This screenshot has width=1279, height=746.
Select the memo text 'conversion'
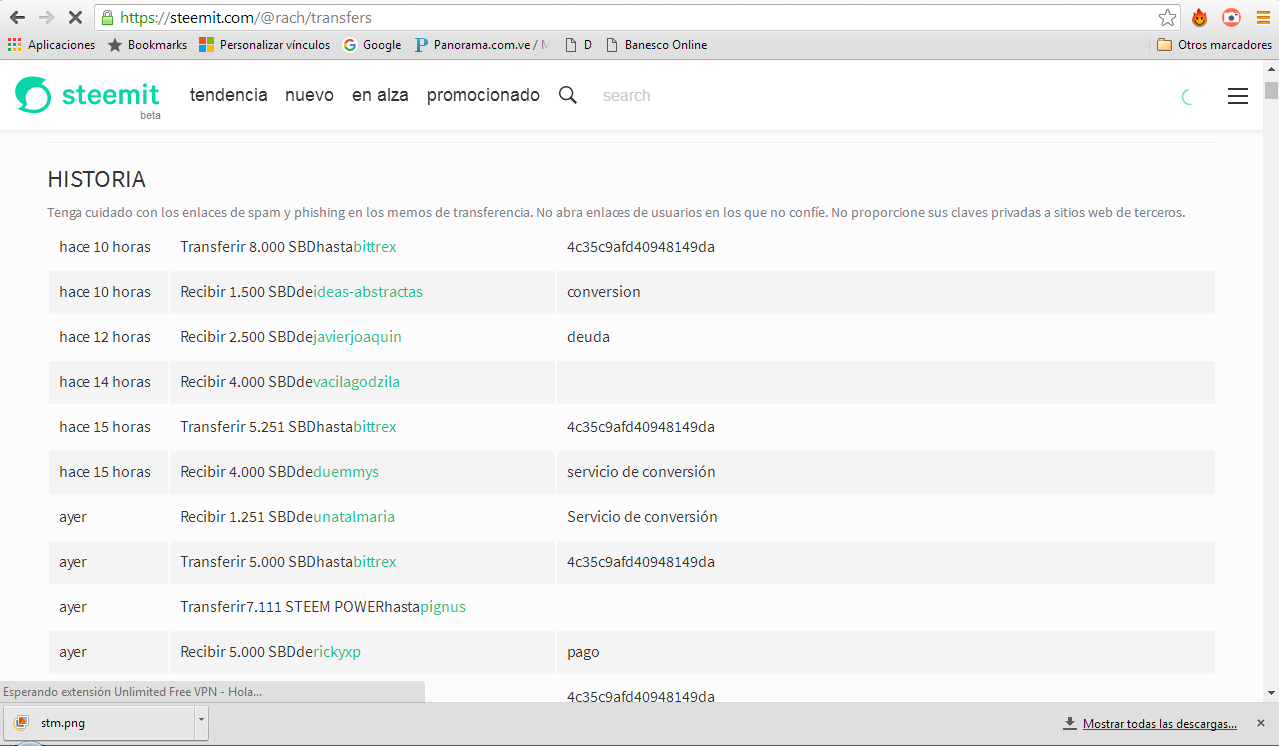[x=604, y=292]
